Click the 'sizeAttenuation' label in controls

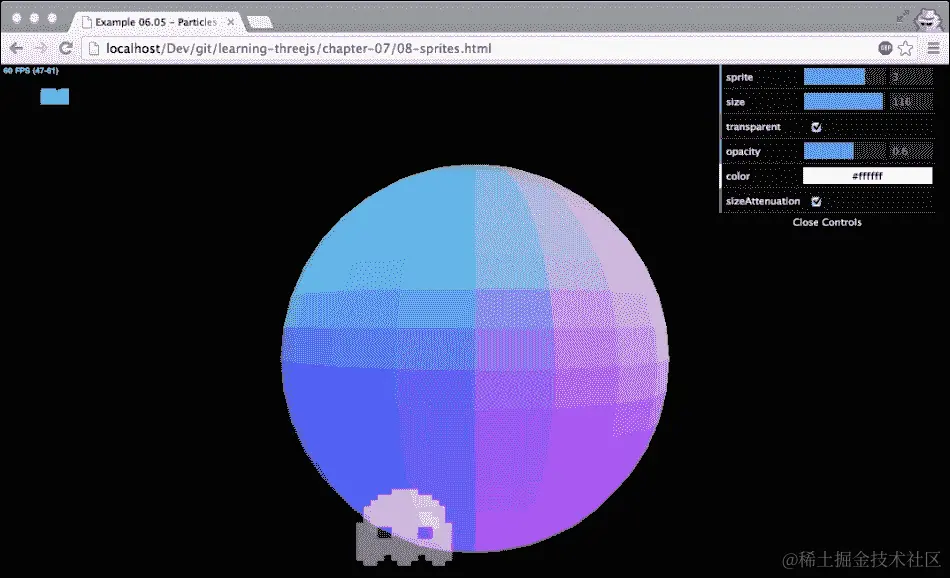[x=763, y=201]
